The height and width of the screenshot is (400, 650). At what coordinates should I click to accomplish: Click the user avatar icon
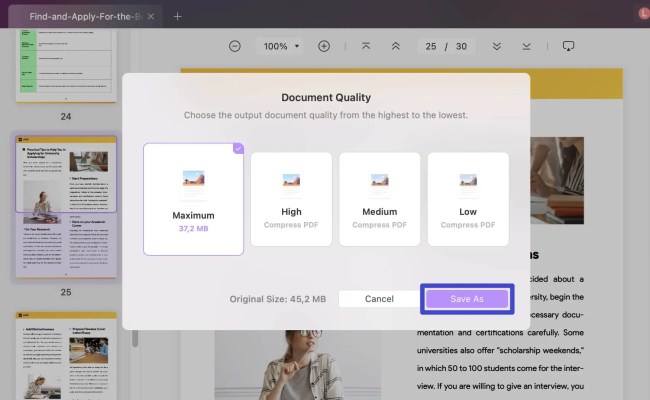[x=643, y=14]
